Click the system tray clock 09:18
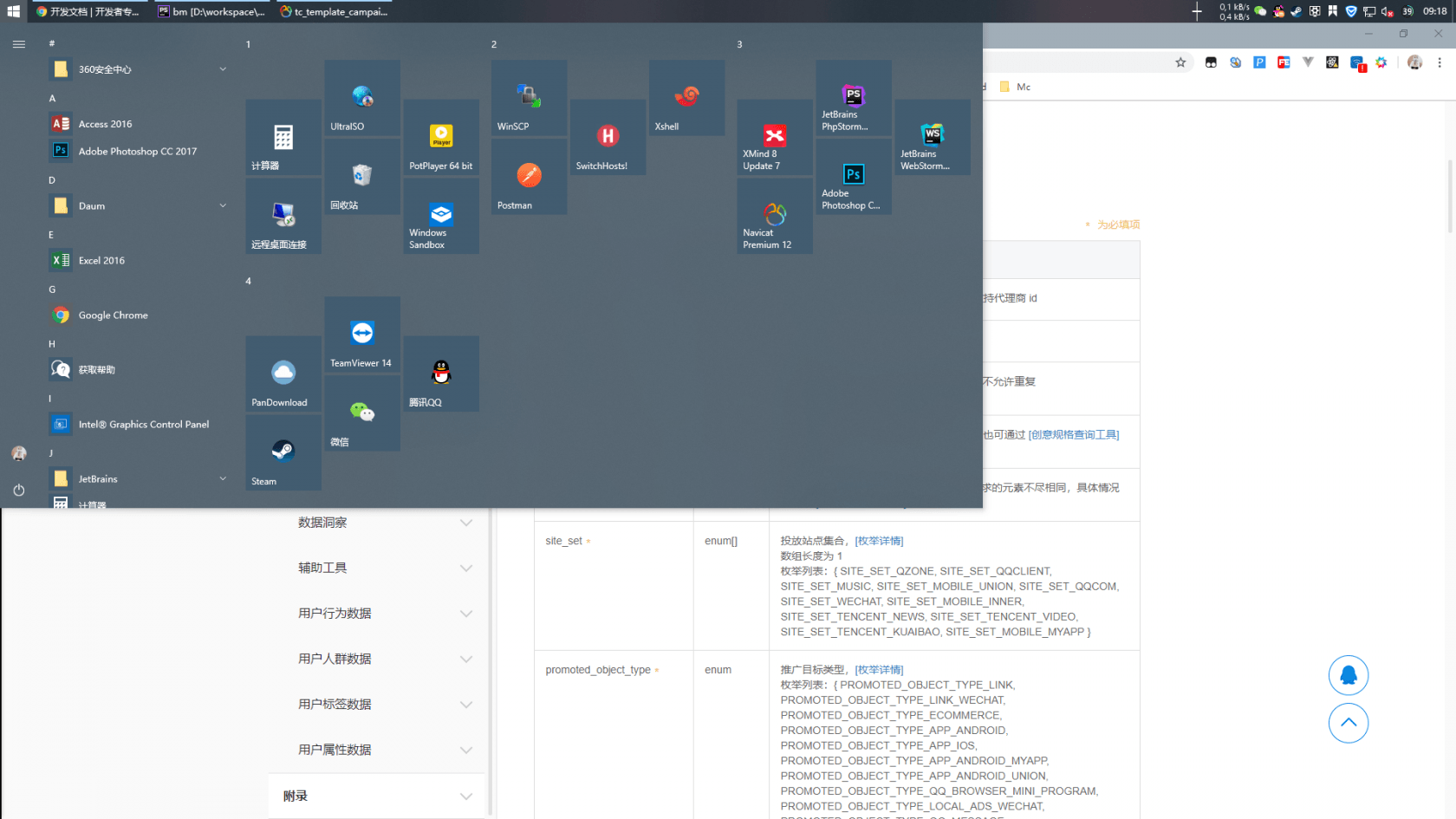The height and width of the screenshot is (819, 1456). [x=1434, y=11]
